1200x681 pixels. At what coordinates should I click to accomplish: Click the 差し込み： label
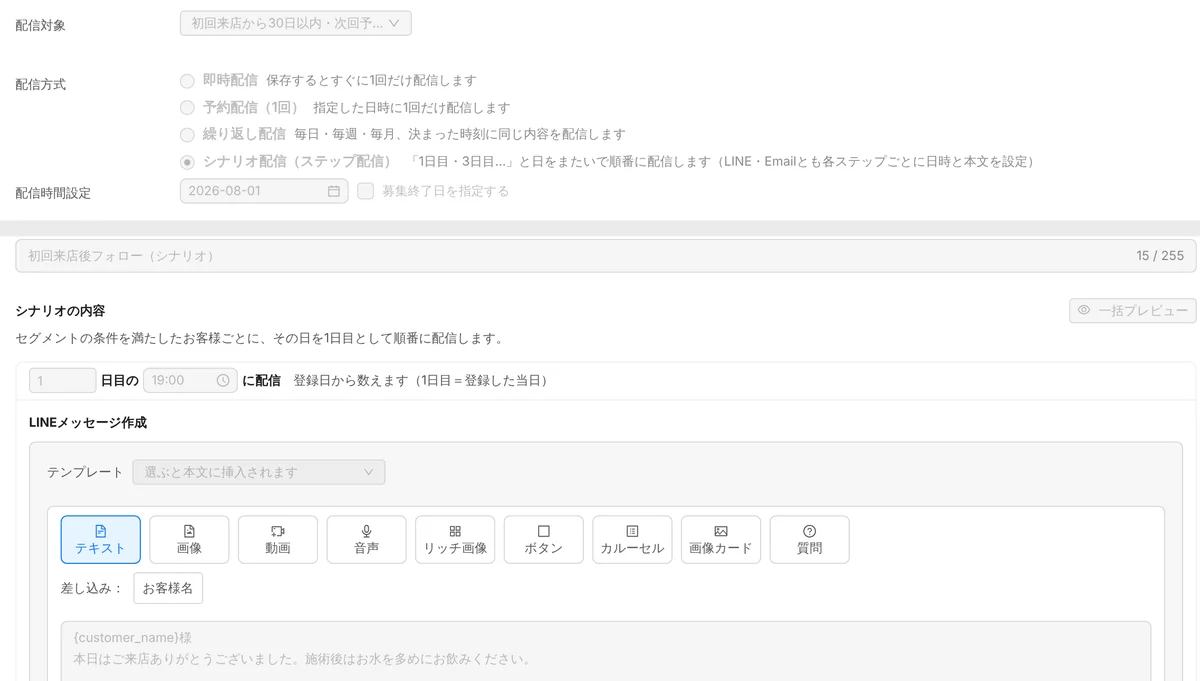(x=92, y=588)
